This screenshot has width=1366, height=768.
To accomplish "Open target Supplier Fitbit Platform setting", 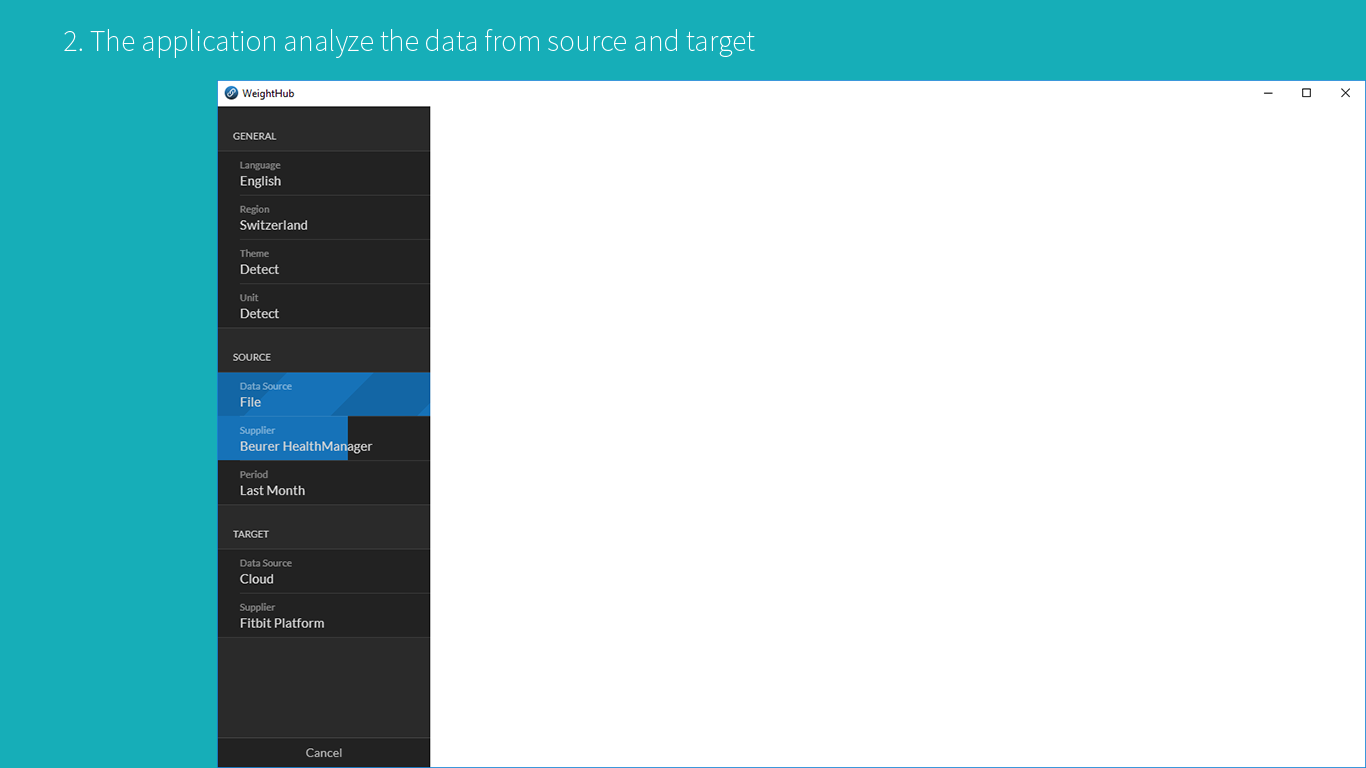I will pyautogui.click(x=324, y=616).
